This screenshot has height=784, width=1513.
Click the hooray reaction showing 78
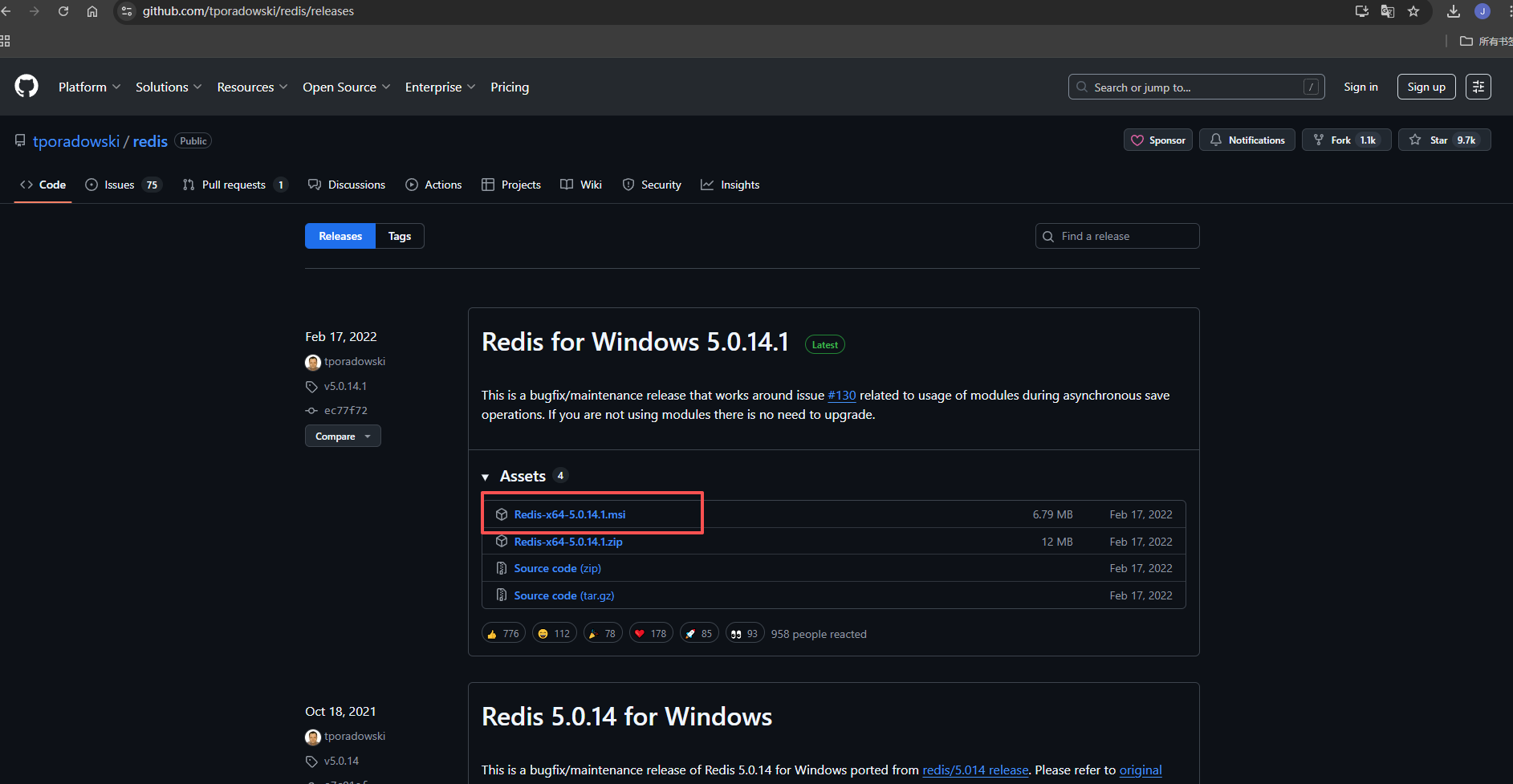[x=603, y=634]
